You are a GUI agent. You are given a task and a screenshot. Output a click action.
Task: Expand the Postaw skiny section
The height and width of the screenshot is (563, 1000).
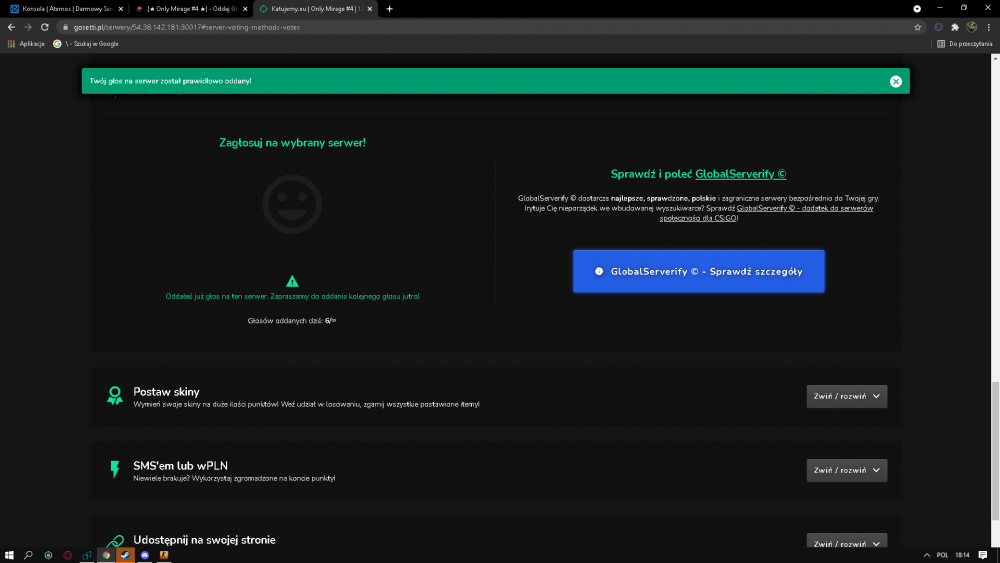coord(846,396)
